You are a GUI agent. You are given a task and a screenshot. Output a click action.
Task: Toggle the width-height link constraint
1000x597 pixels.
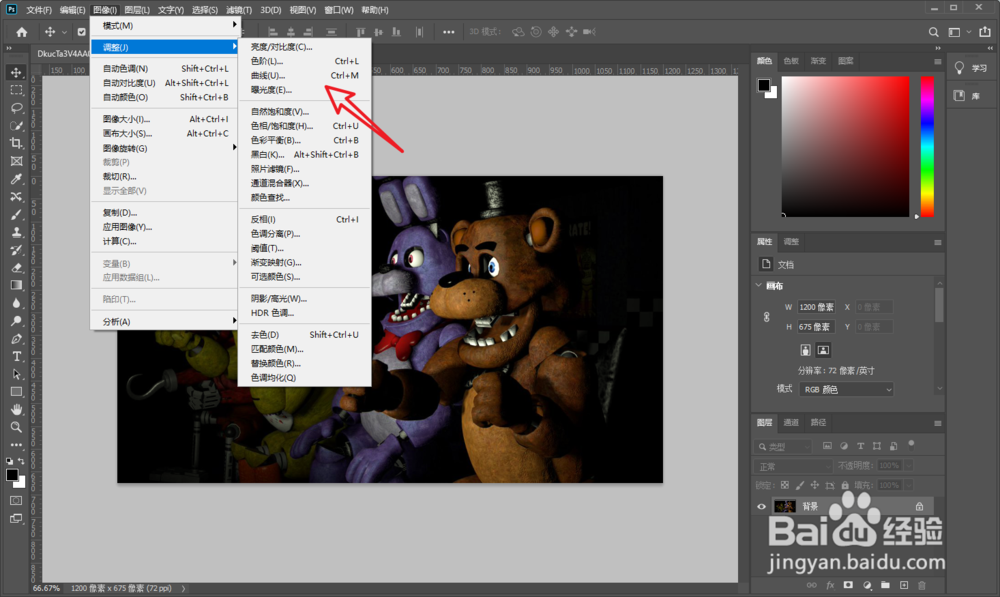click(767, 317)
